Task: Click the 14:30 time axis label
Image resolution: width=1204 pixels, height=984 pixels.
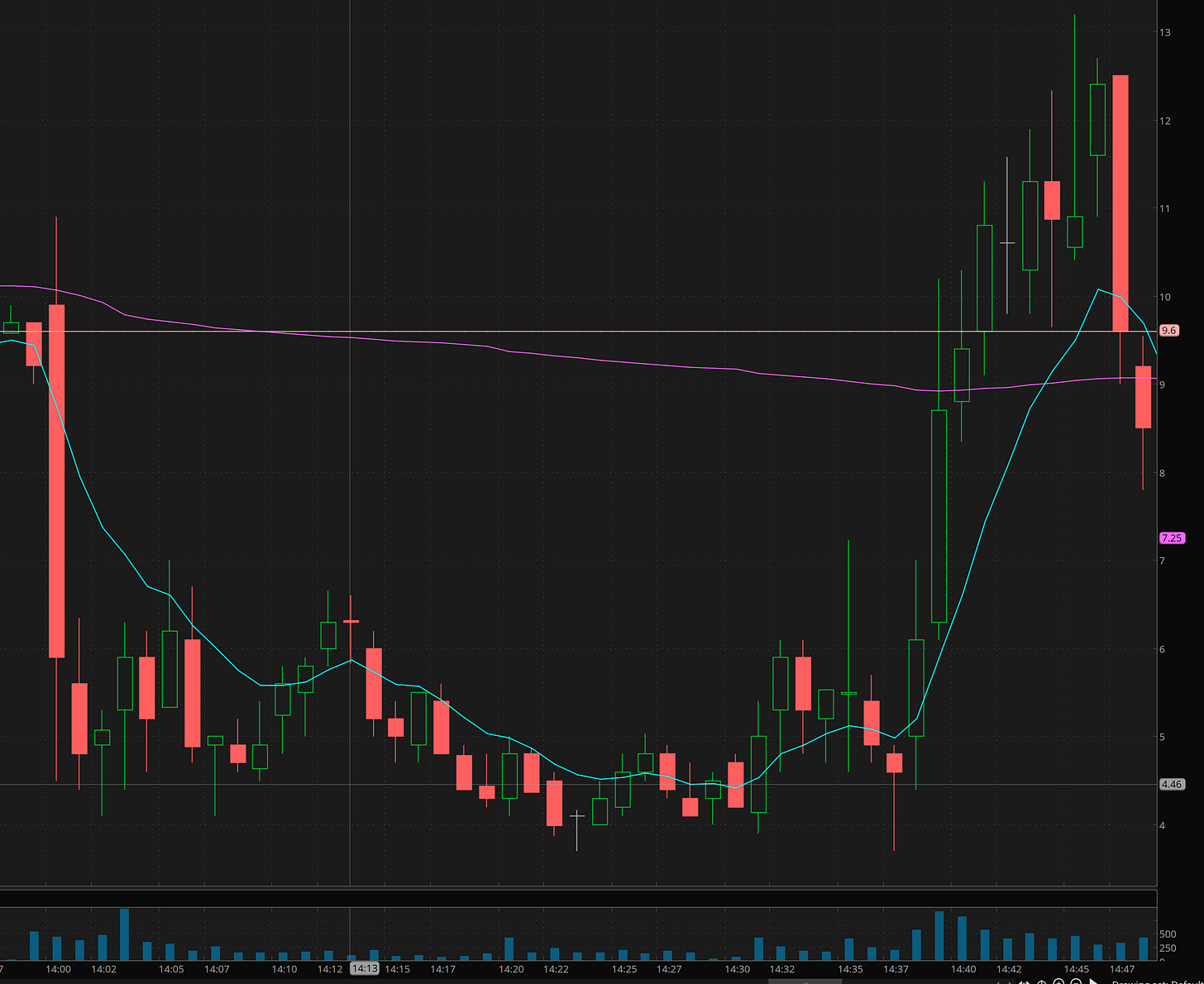Action: click(x=738, y=969)
